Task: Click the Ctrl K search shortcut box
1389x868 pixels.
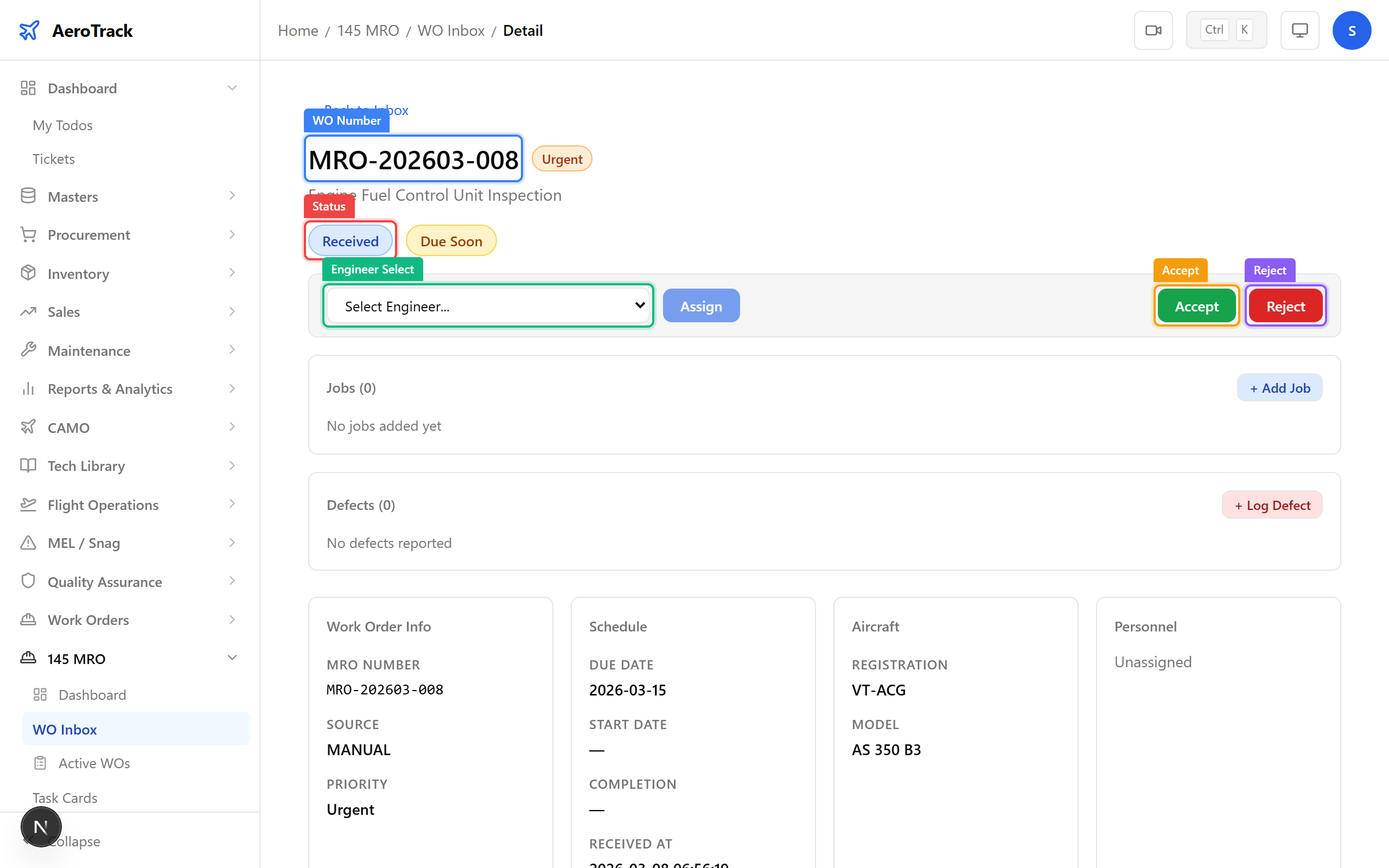Action: [x=1227, y=29]
